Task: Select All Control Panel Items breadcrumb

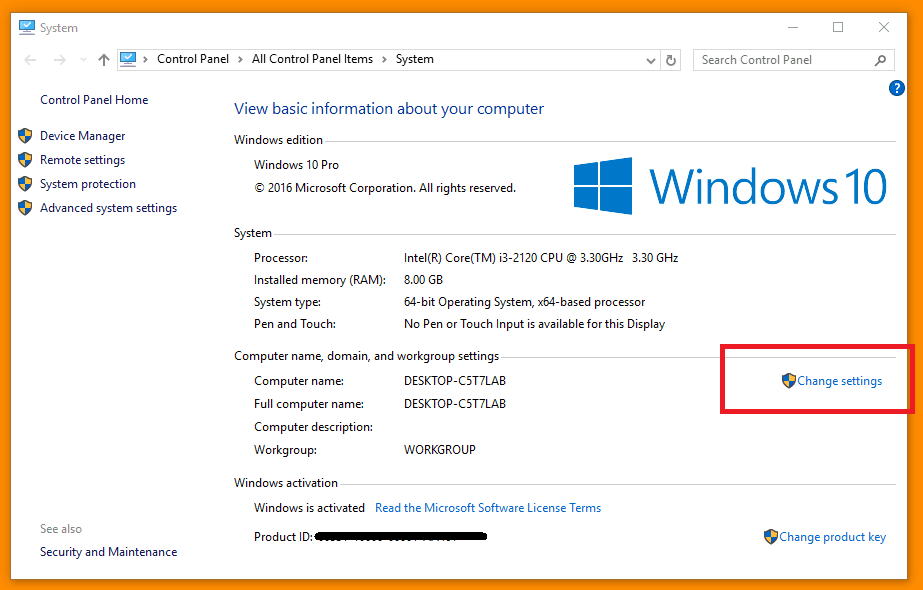Action: tap(312, 60)
